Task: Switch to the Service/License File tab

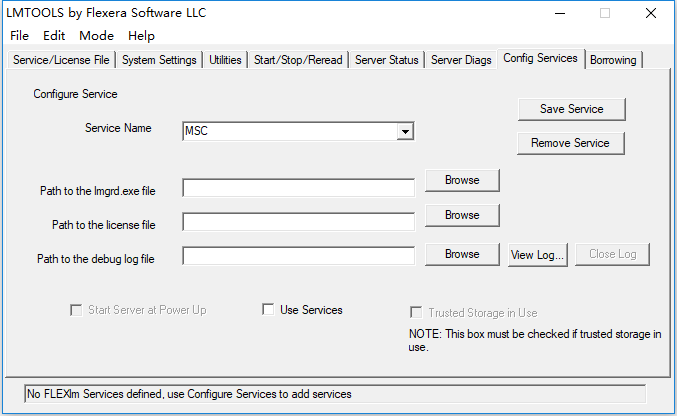Action: tap(61, 60)
